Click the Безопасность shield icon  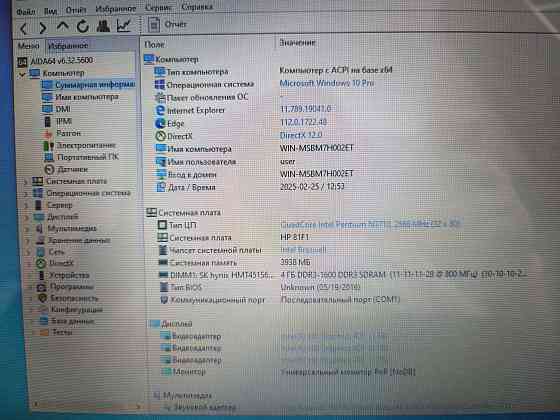[x=43, y=299]
